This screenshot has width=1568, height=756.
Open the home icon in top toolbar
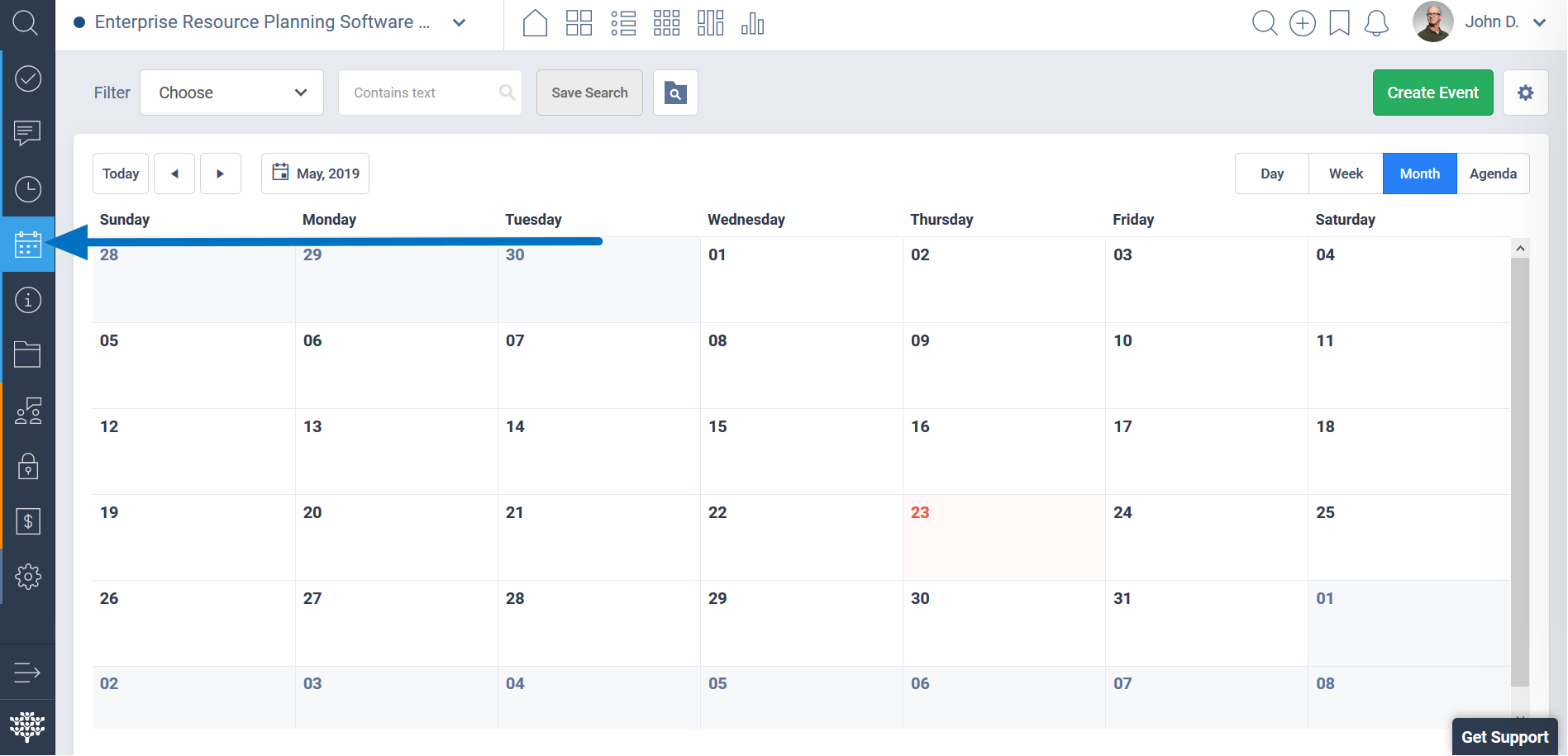point(536,23)
